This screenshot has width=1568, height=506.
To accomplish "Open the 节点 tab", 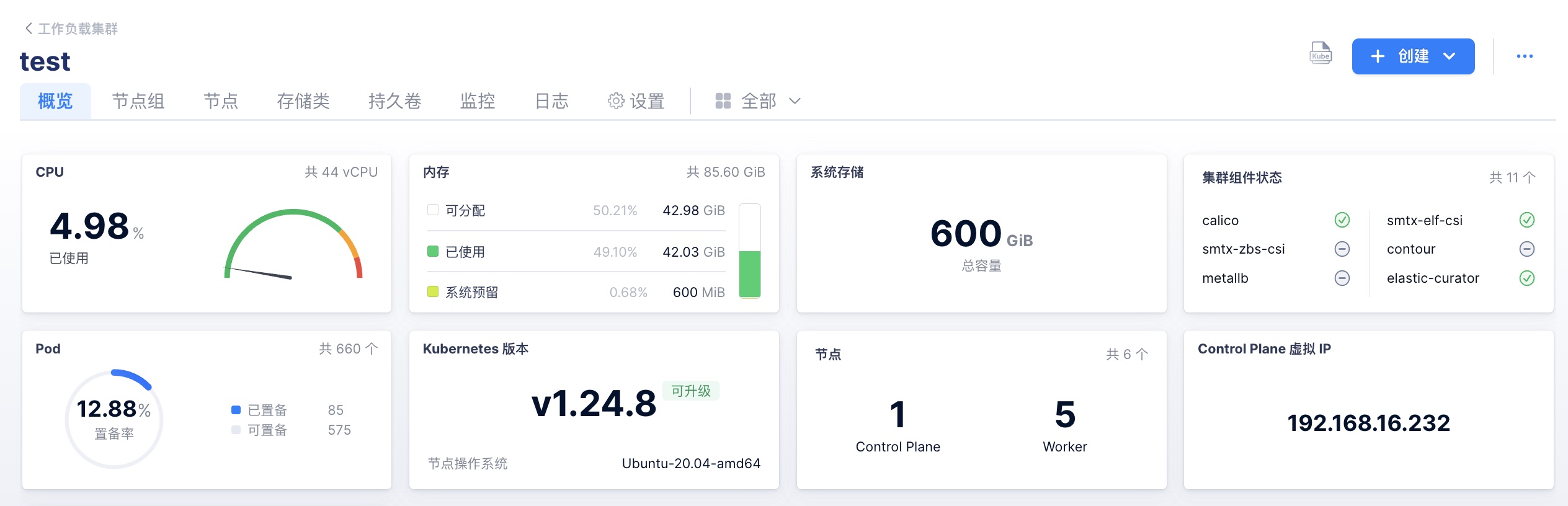I will click(221, 100).
